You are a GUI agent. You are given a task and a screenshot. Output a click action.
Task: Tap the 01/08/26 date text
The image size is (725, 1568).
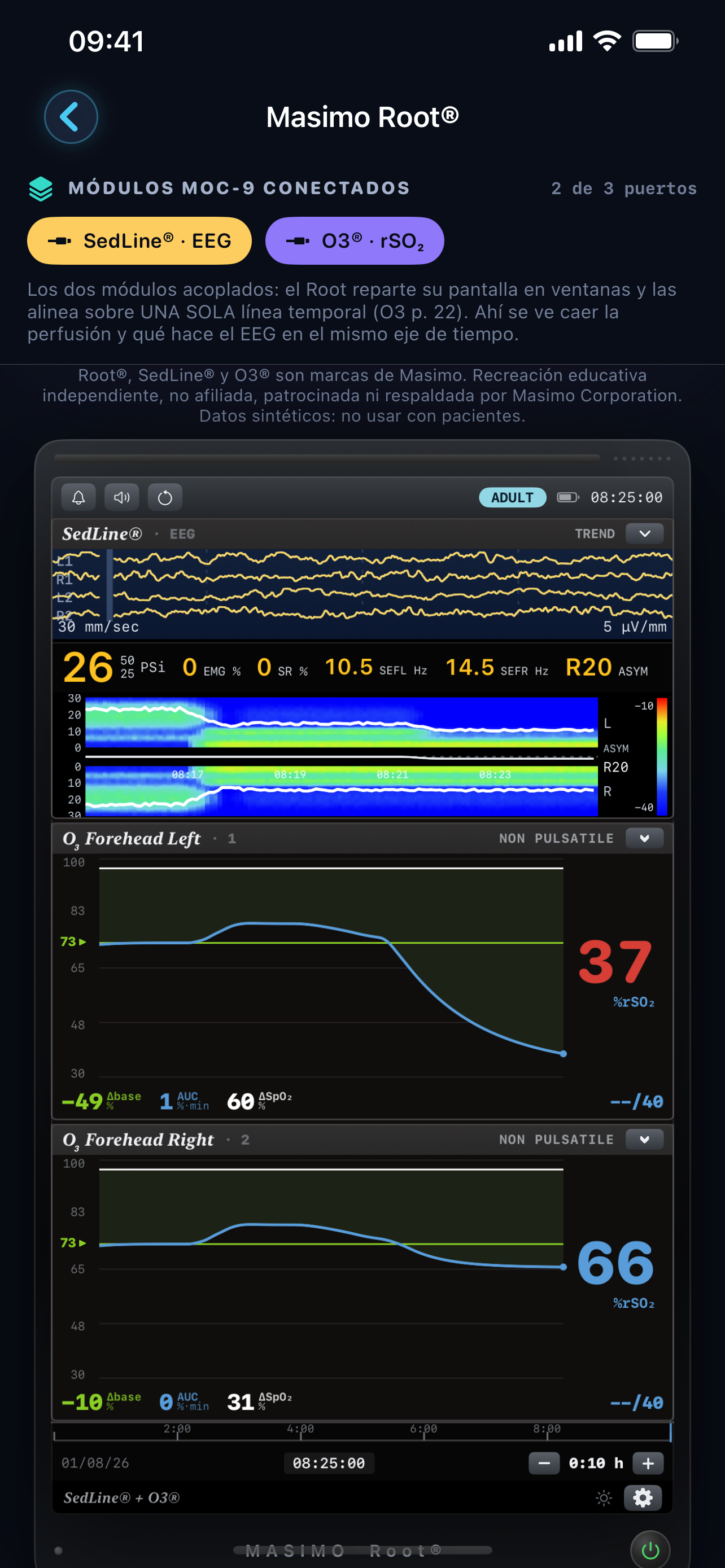coord(95,1464)
